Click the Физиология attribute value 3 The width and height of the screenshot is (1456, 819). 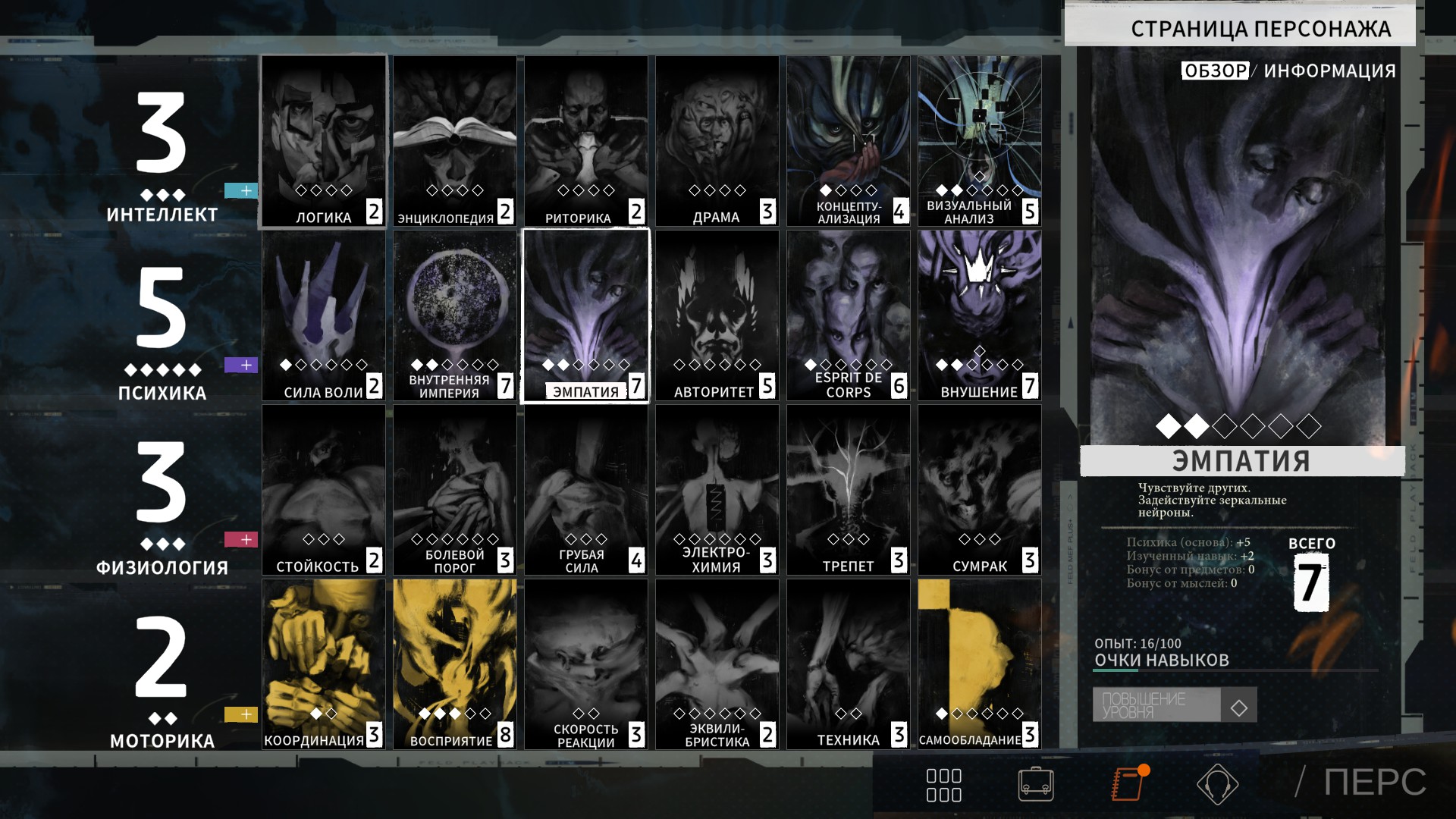162,482
